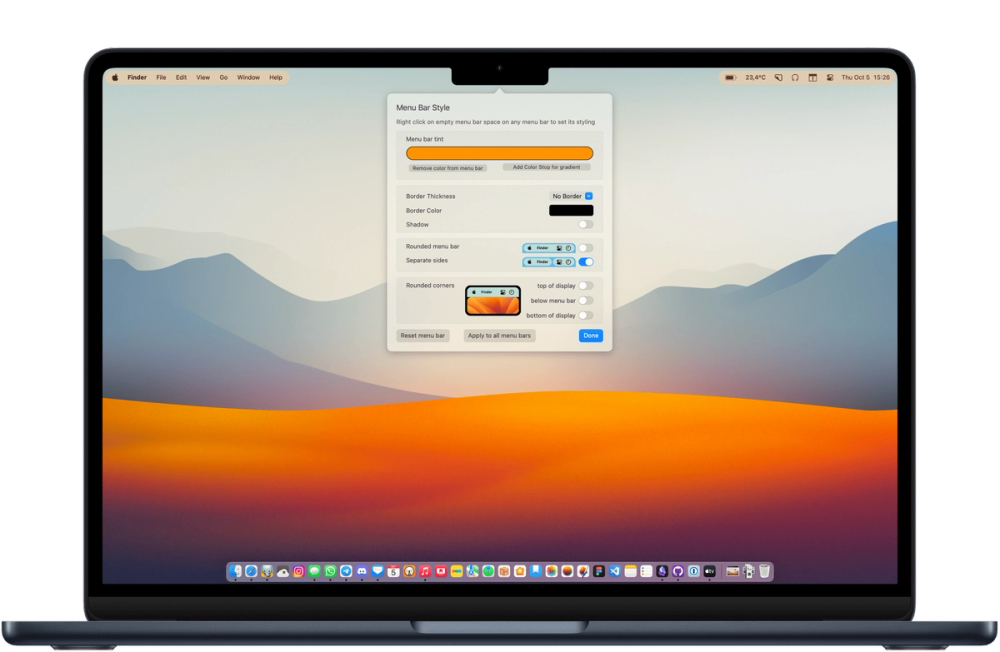Open the battery status icon
Viewport: 1000px width, 652px height.
(730, 77)
